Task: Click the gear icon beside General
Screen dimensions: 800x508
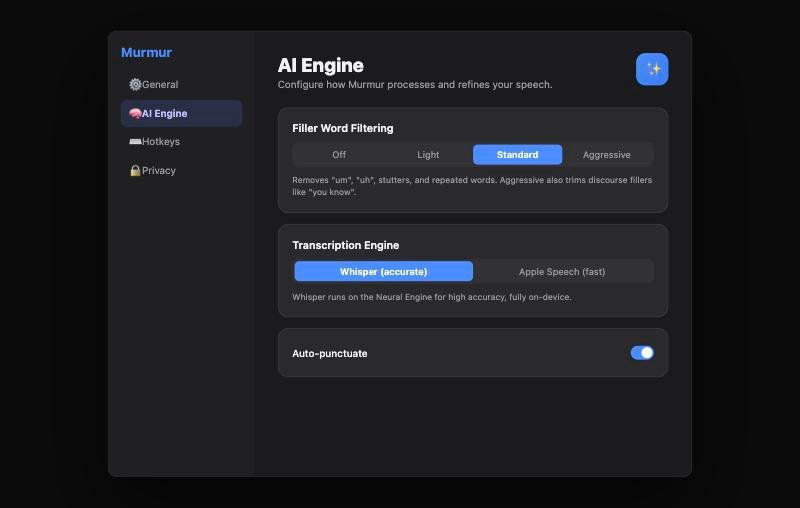Action: click(x=135, y=84)
